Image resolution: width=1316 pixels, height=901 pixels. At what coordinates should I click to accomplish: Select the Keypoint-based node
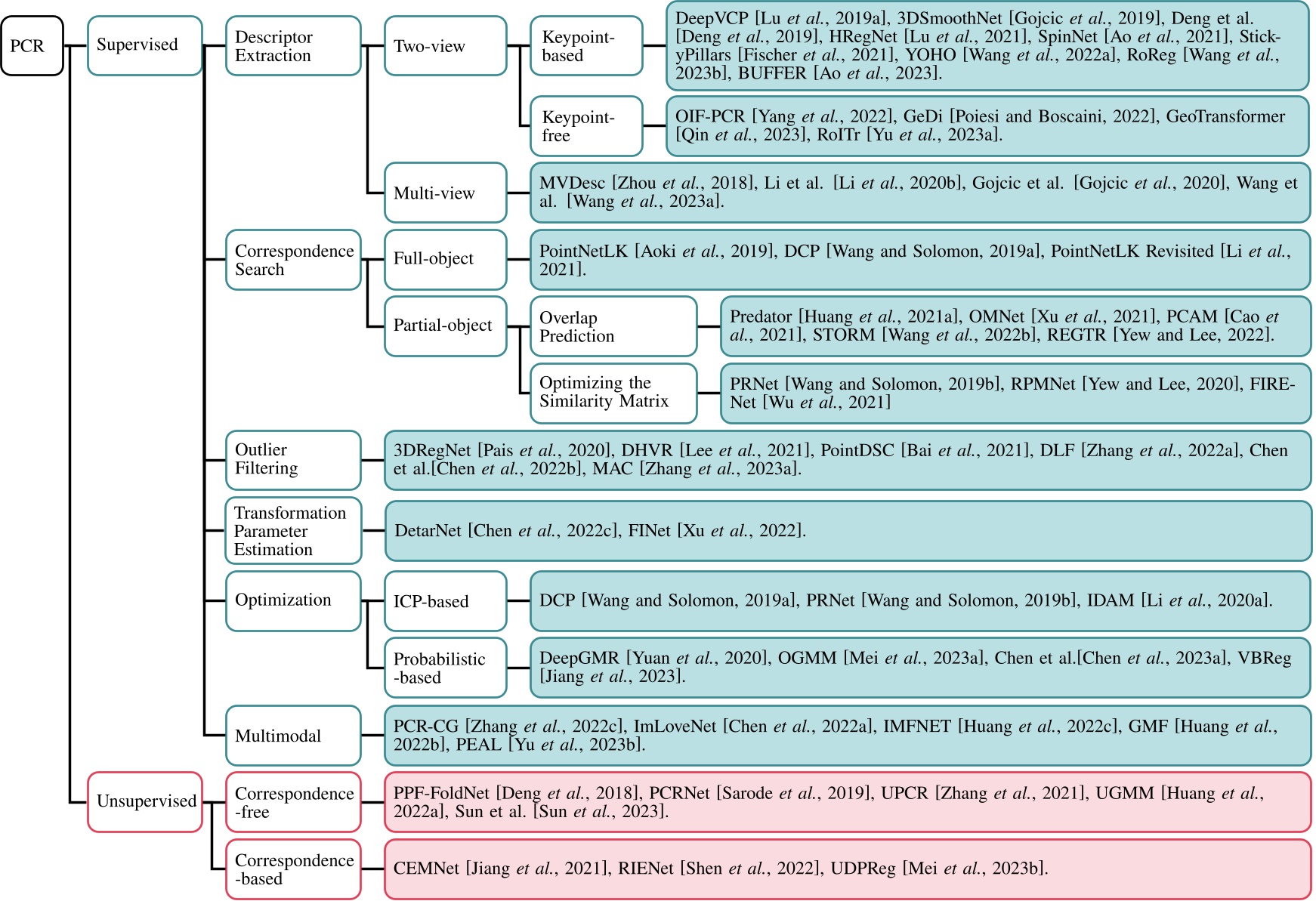(x=586, y=46)
